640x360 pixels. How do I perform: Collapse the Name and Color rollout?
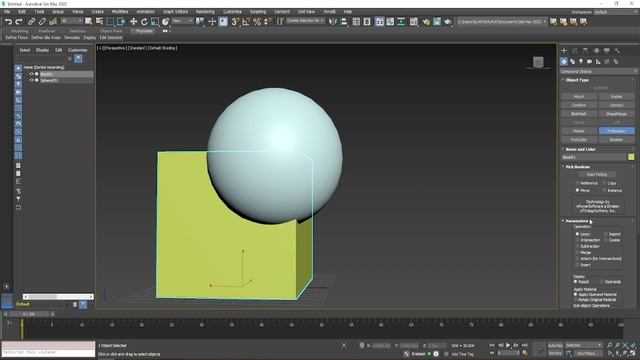[x=580, y=149]
